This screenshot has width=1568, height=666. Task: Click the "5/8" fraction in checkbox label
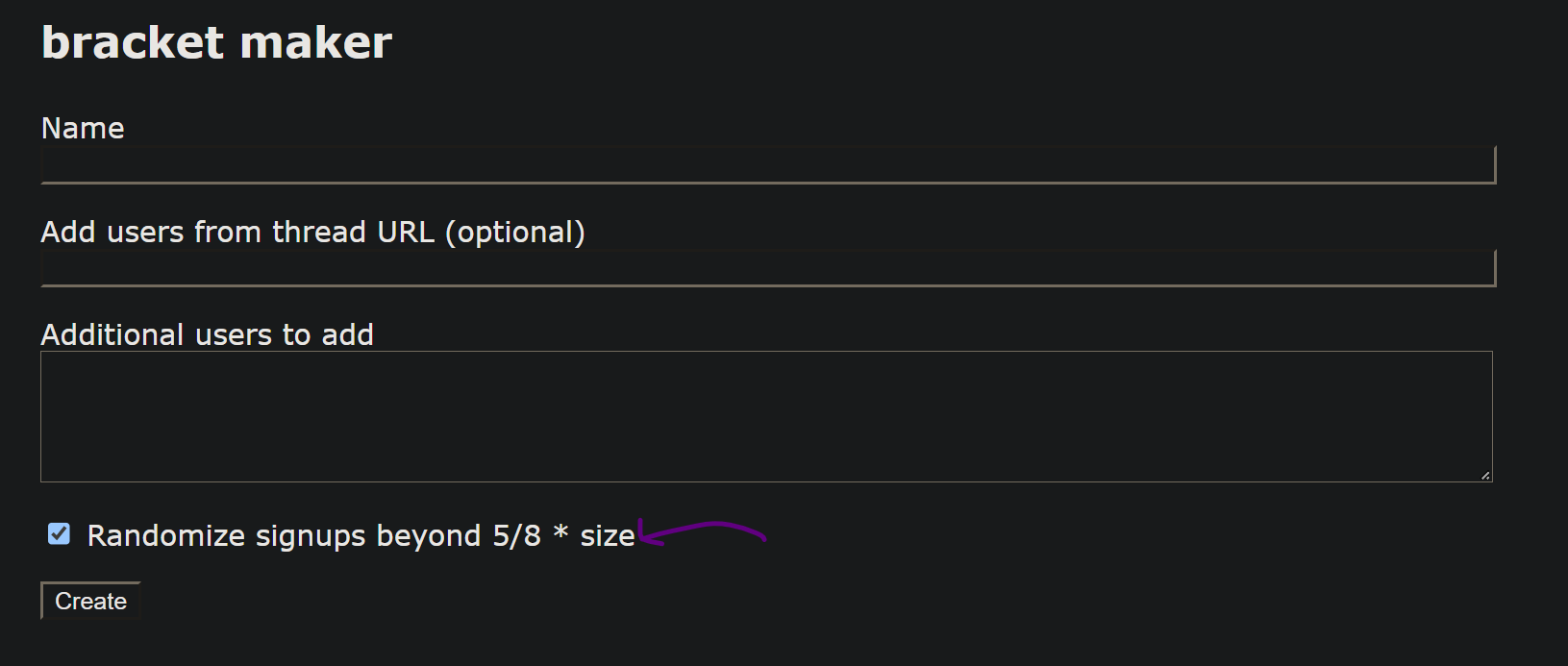click(x=516, y=536)
